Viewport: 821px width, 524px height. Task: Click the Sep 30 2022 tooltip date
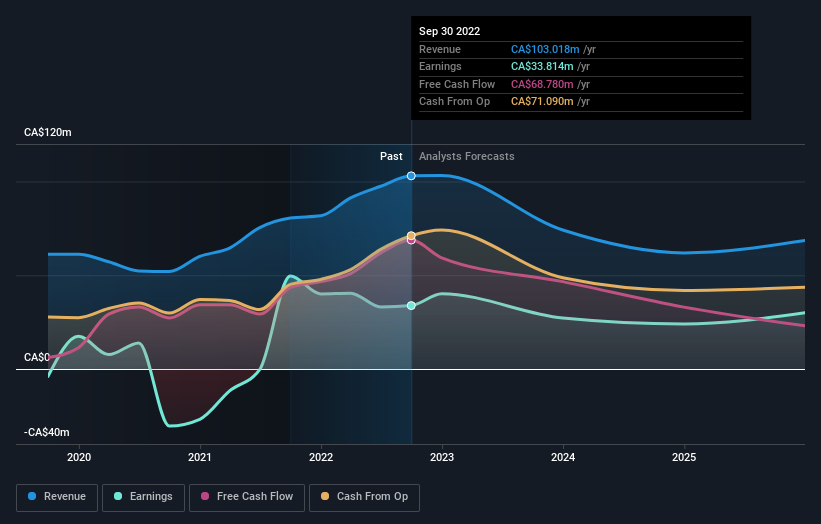click(x=449, y=31)
